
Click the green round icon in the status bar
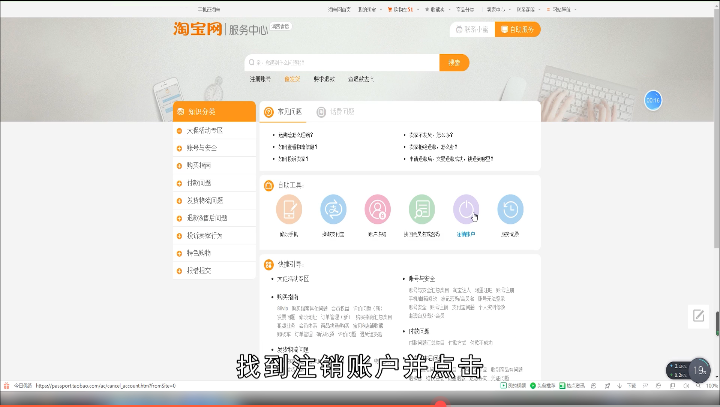[x=533, y=386]
